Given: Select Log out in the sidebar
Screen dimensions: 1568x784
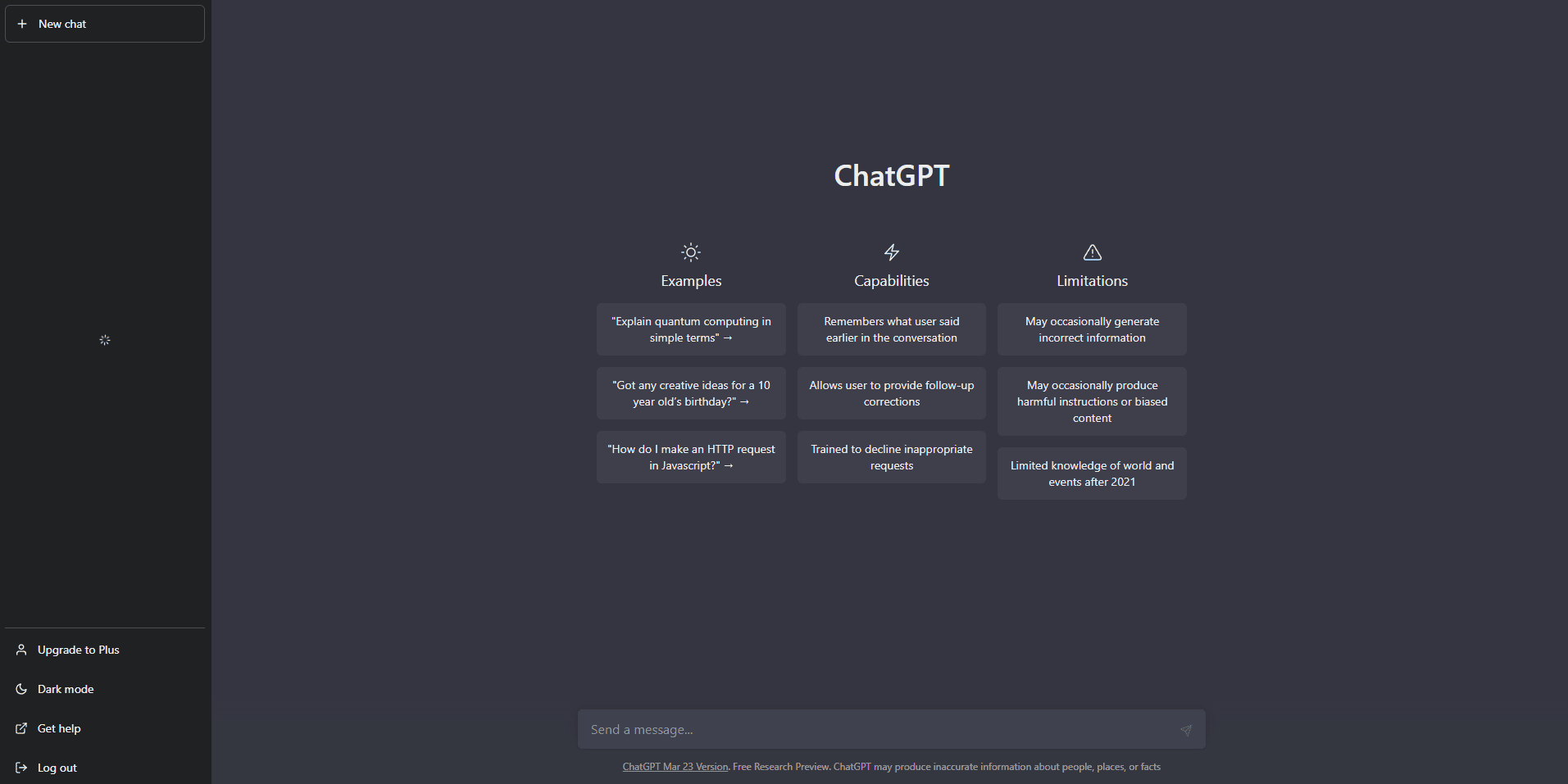Looking at the screenshot, I should 105,768.
